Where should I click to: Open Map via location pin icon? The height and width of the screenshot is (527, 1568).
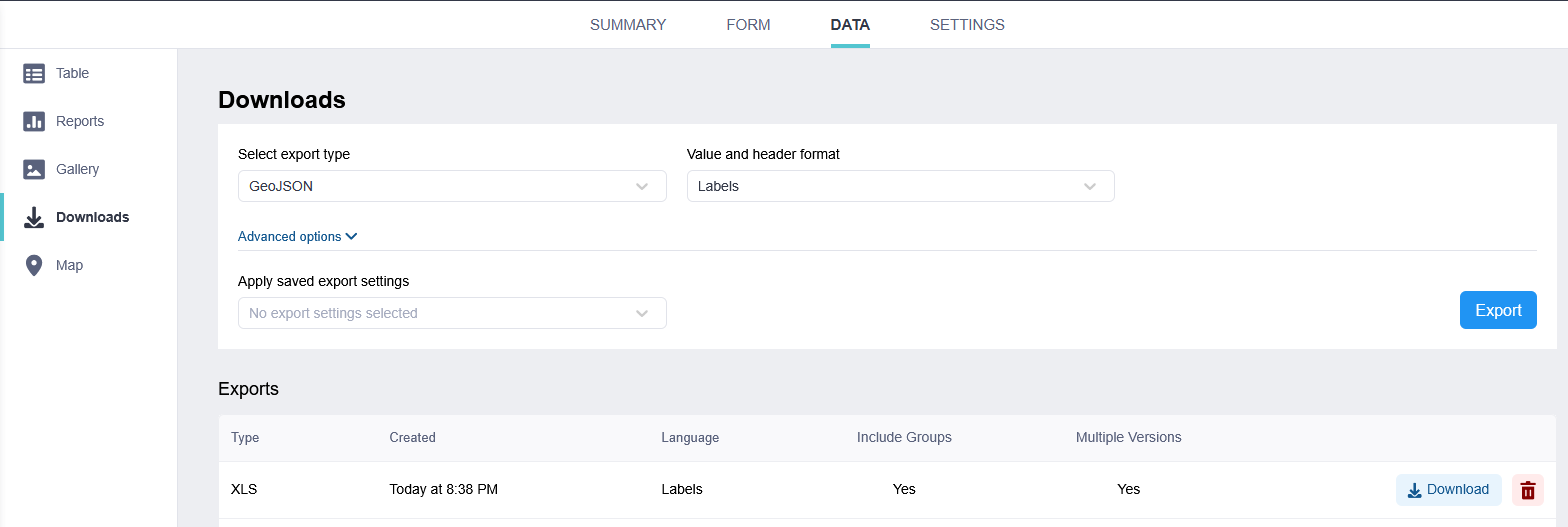pos(34,265)
